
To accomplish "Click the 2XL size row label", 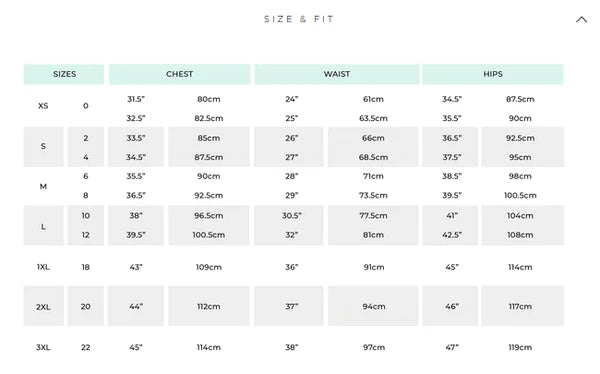I will click(x=44, y=306).
